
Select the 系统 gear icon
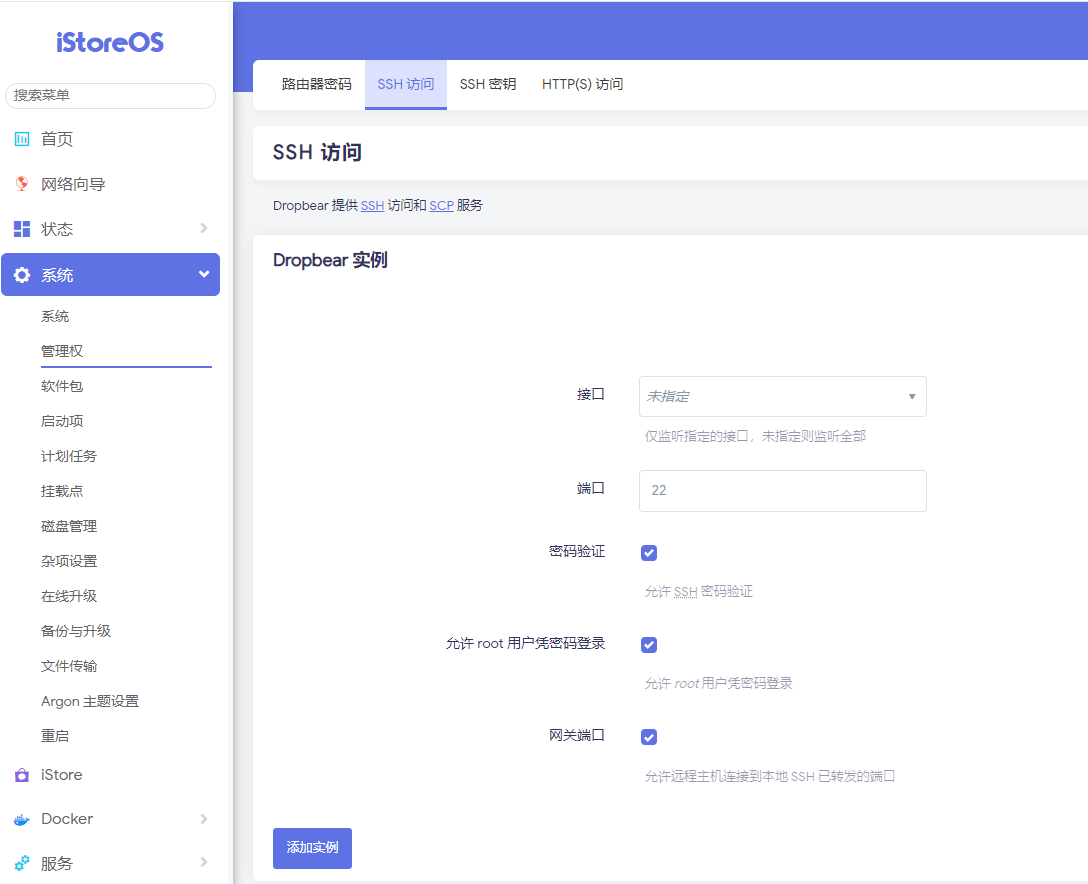pyautogui.click(x=22, y=274)
